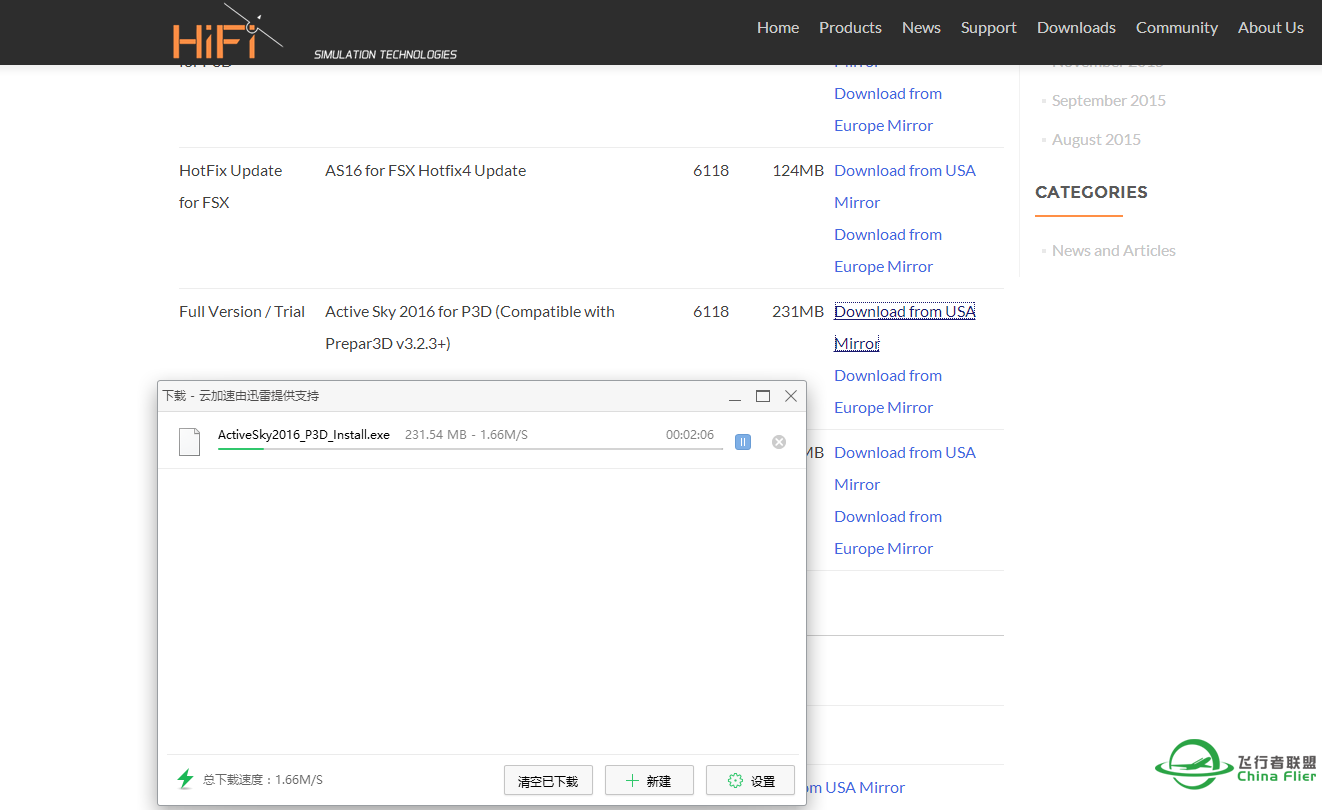Click the Europe Mirror link at the top
Viewport: 1322px width, 810px height.
tap(888, 109)
